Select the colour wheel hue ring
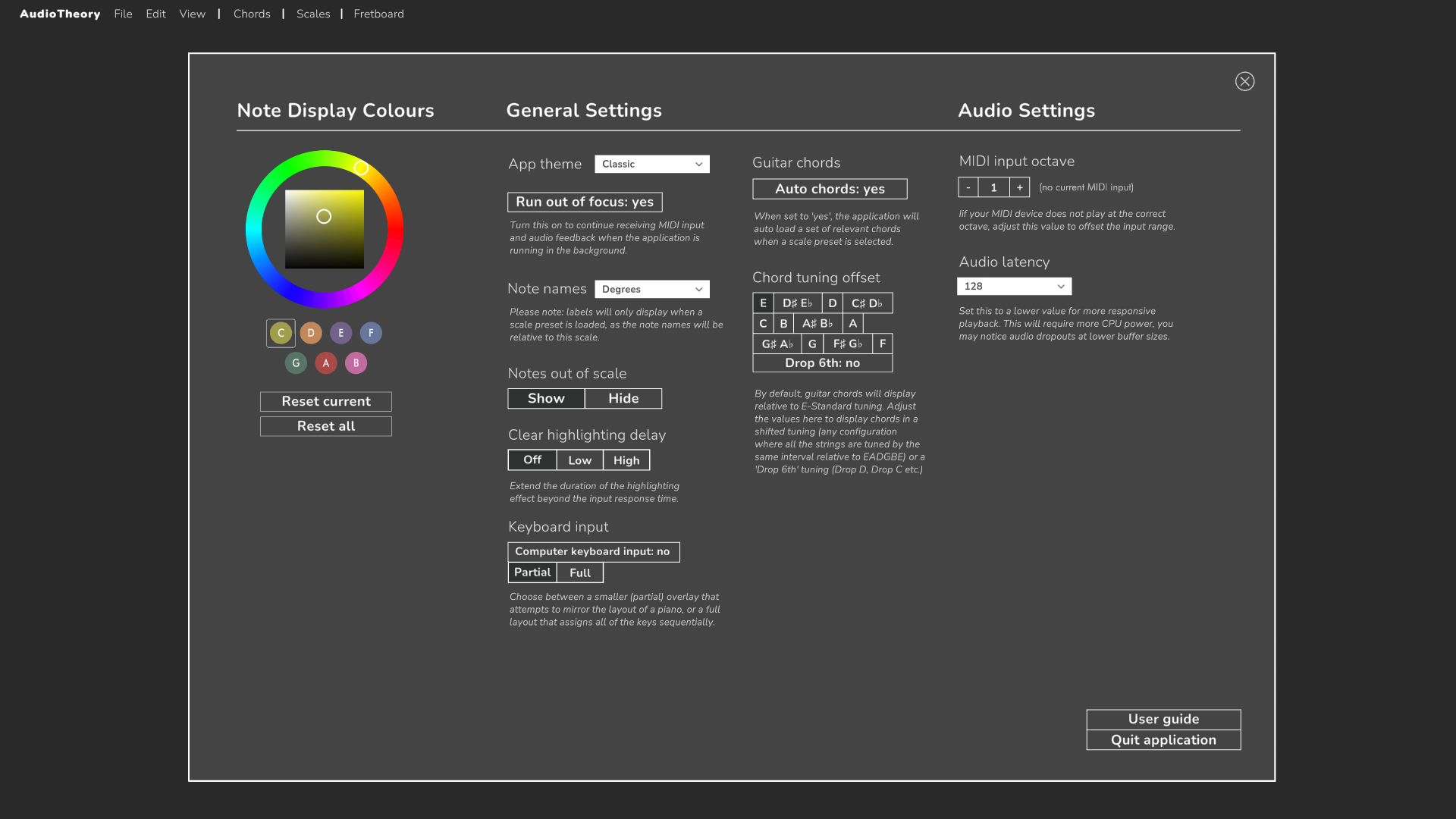 [360, 168]
